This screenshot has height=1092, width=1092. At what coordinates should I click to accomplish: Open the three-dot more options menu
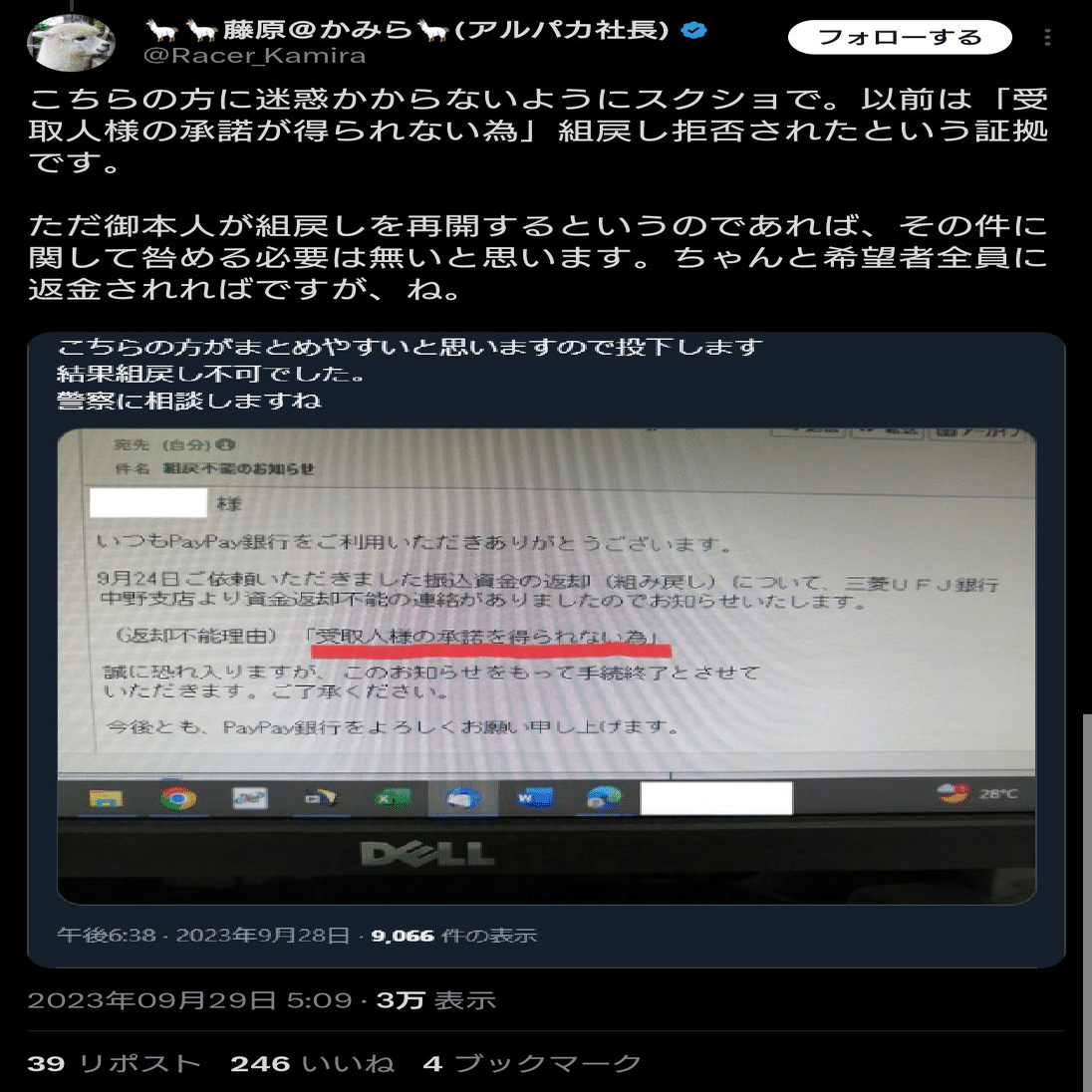point(1047,37)
